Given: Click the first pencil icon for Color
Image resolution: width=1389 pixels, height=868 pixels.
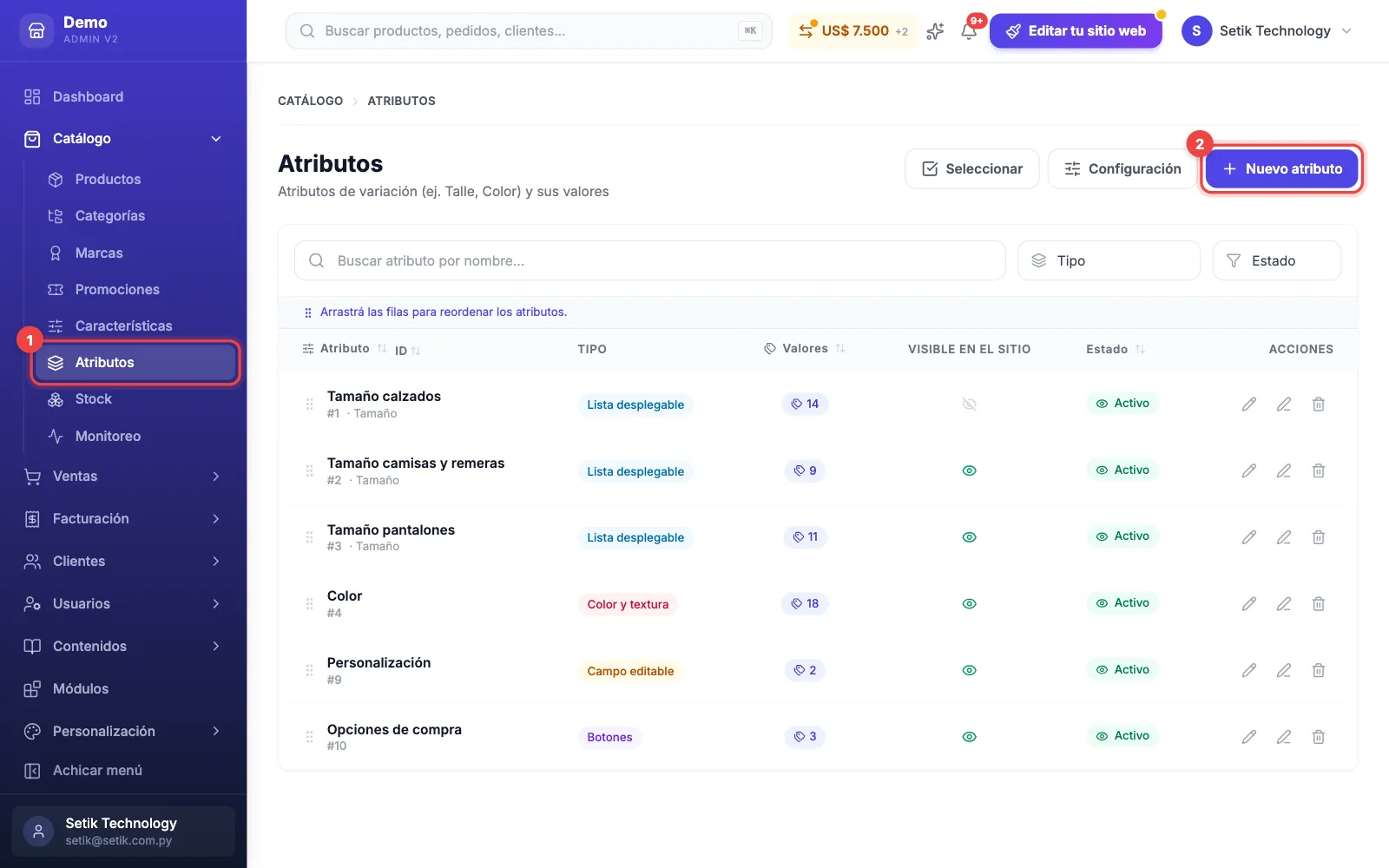Looking at the screenshot, I should [1248, 603].
